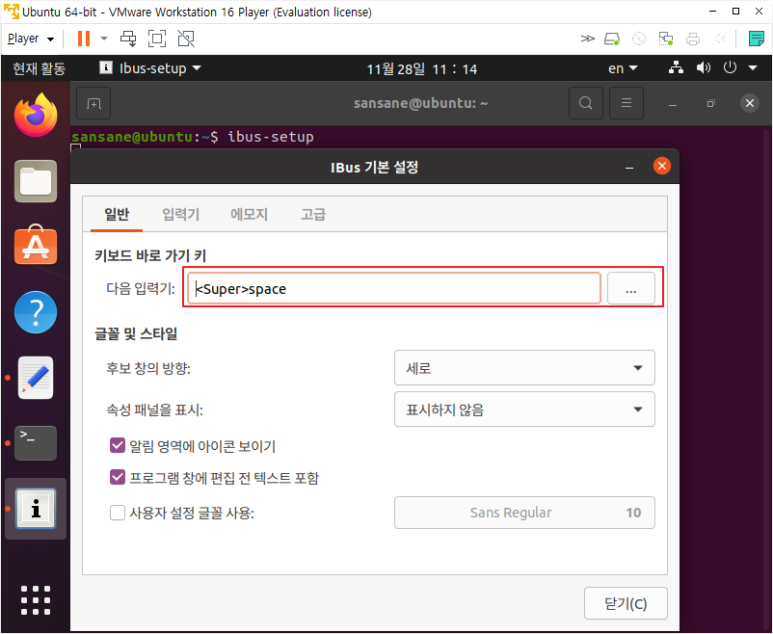Send Ctrl+Alt+Del to the virtual machine
Screen dimensions: 773x634
129,38
